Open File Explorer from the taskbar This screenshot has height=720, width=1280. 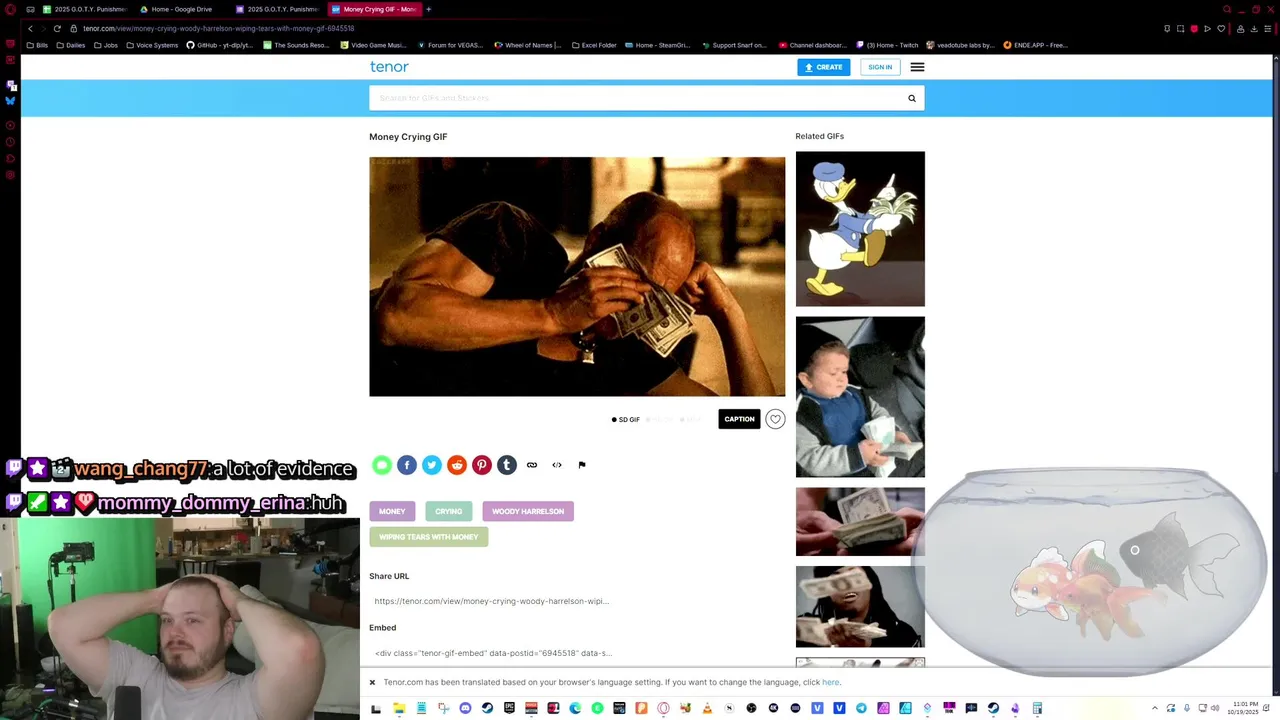398,708
